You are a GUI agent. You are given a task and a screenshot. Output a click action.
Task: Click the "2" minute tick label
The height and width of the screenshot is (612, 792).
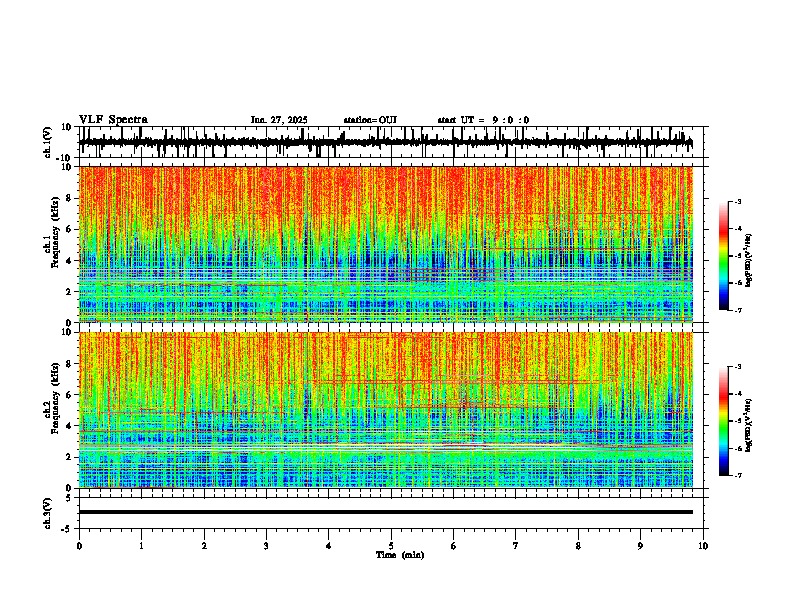204,546
